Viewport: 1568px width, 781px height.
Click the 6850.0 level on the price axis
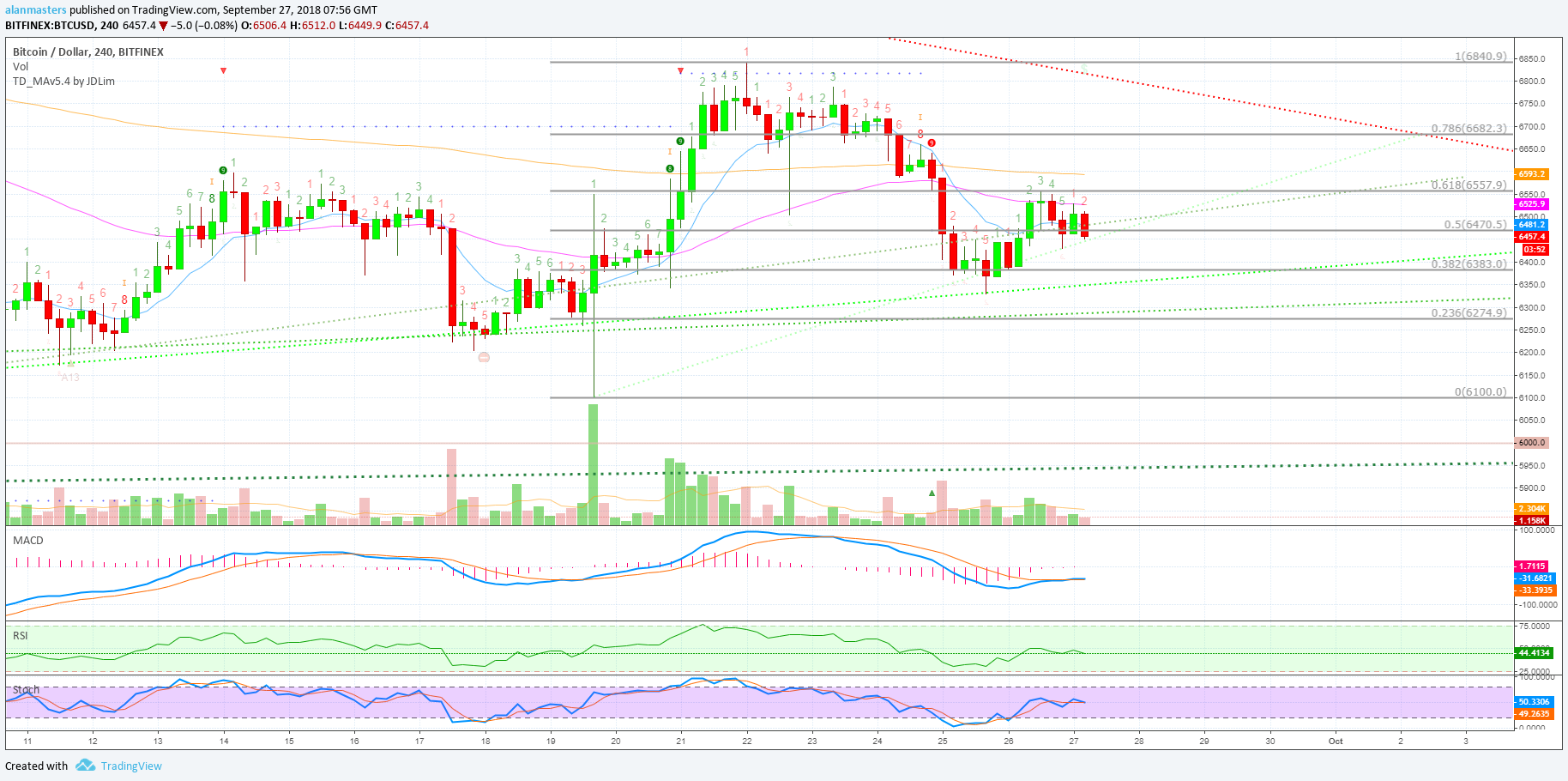(1531, 59)
